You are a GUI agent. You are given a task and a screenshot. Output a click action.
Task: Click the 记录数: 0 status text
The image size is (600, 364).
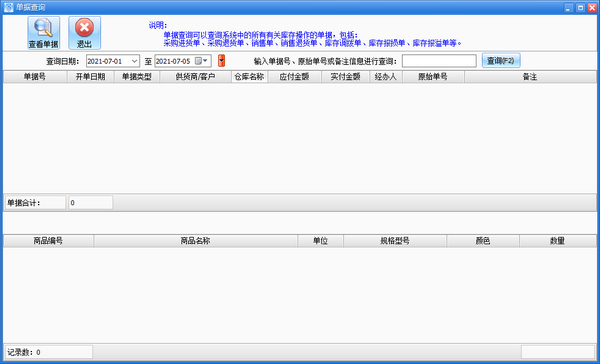24,352
